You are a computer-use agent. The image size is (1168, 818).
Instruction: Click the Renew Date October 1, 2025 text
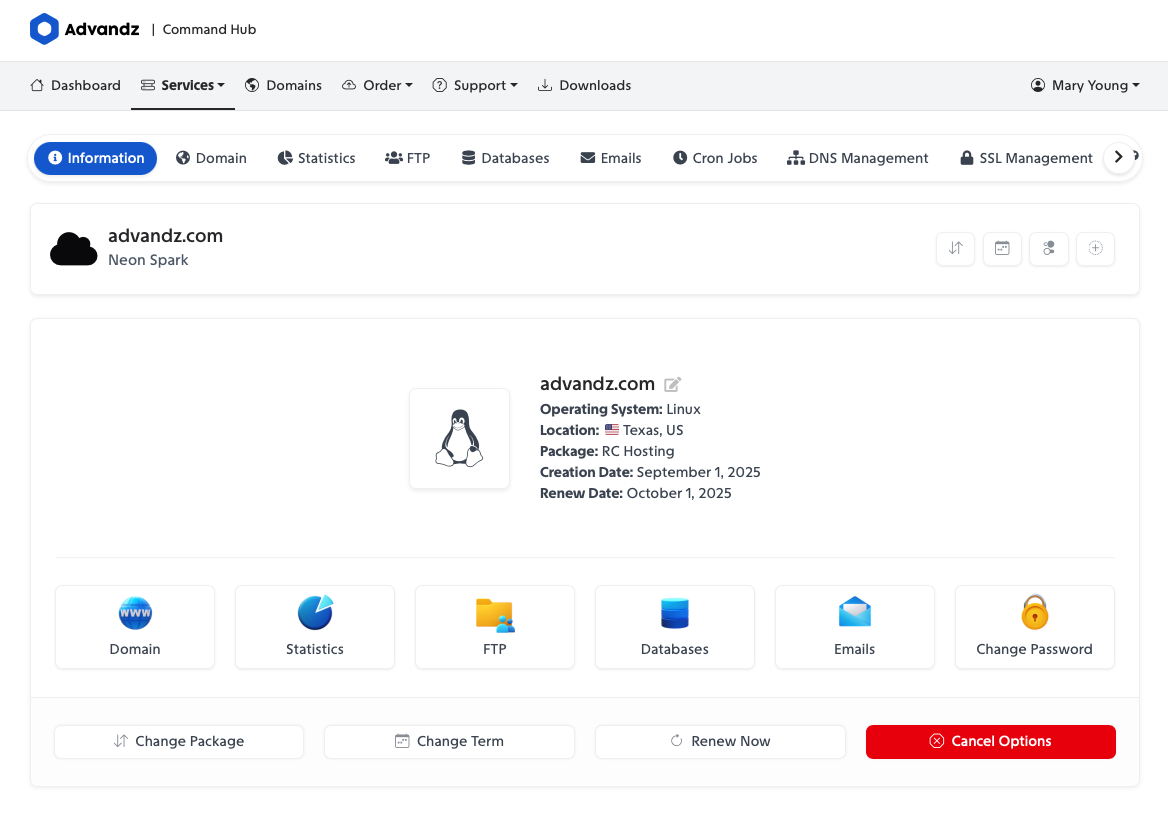pos(635,493)
